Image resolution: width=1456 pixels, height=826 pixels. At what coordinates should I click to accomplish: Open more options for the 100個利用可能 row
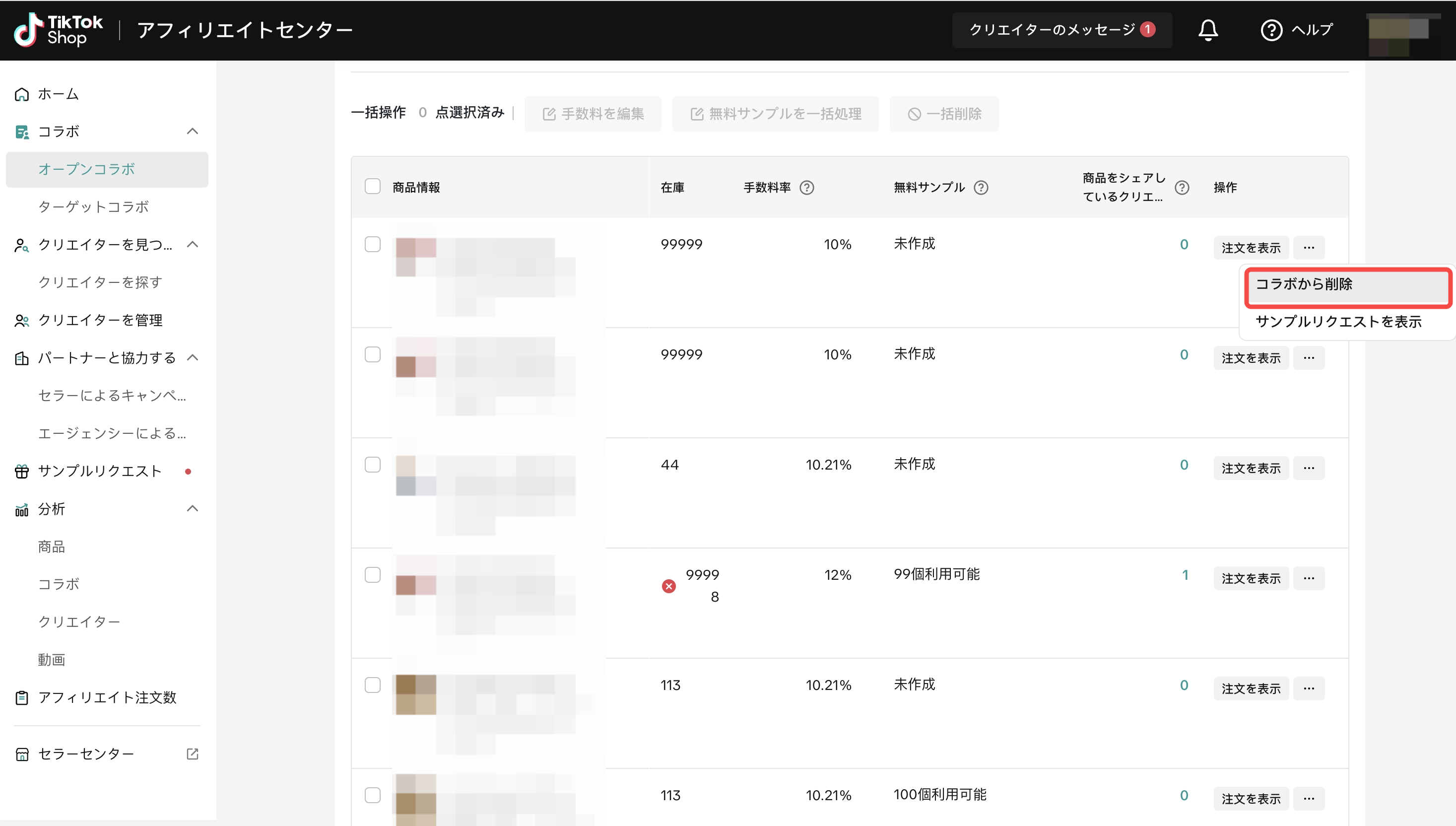pyautogui.click(x=1309, y=798)
